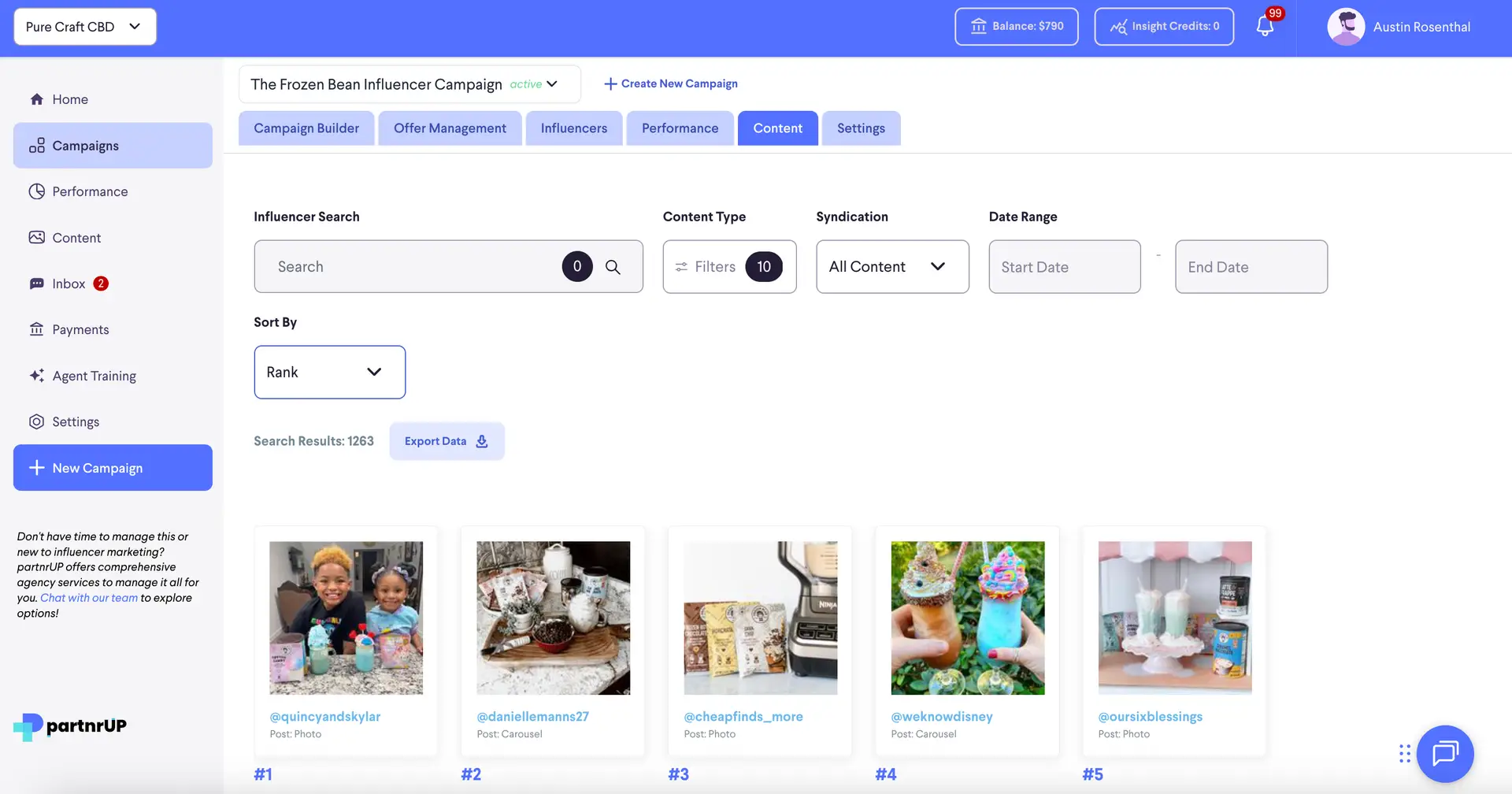Open the Influencers tab
The image size is (1512, 794).
(573, 128)
